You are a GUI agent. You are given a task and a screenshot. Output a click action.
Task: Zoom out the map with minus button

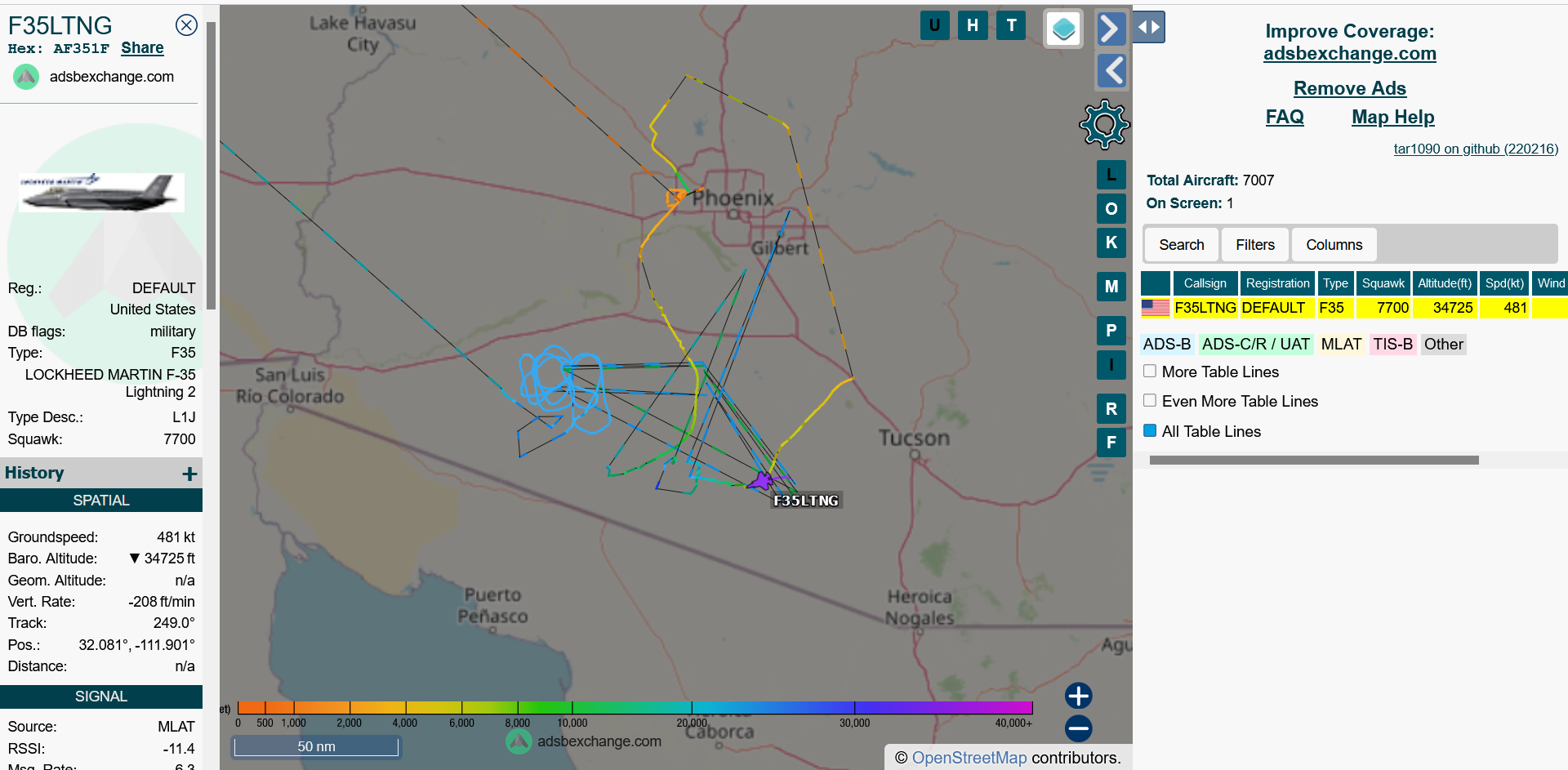1079,728
